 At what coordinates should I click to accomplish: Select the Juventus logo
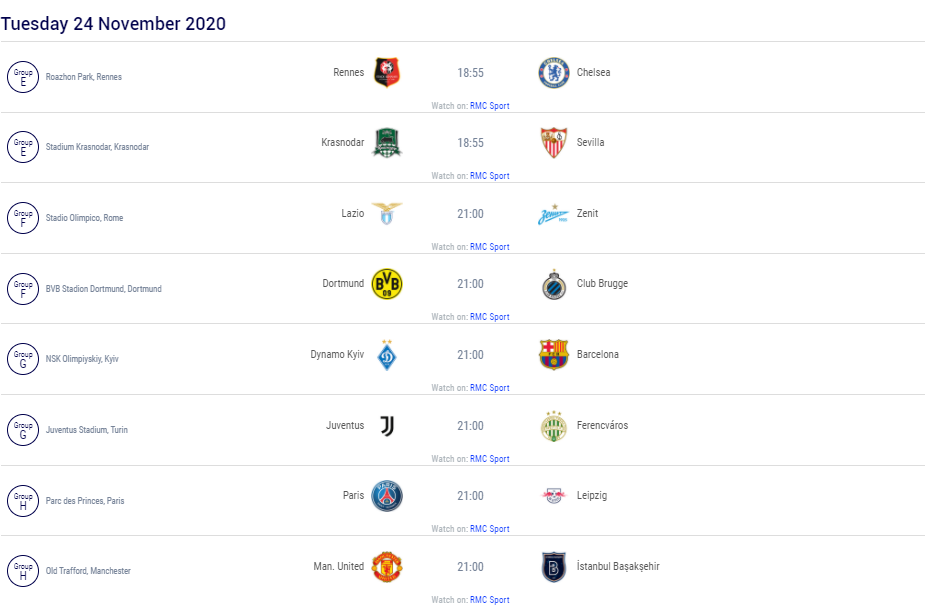click(387, 425)
